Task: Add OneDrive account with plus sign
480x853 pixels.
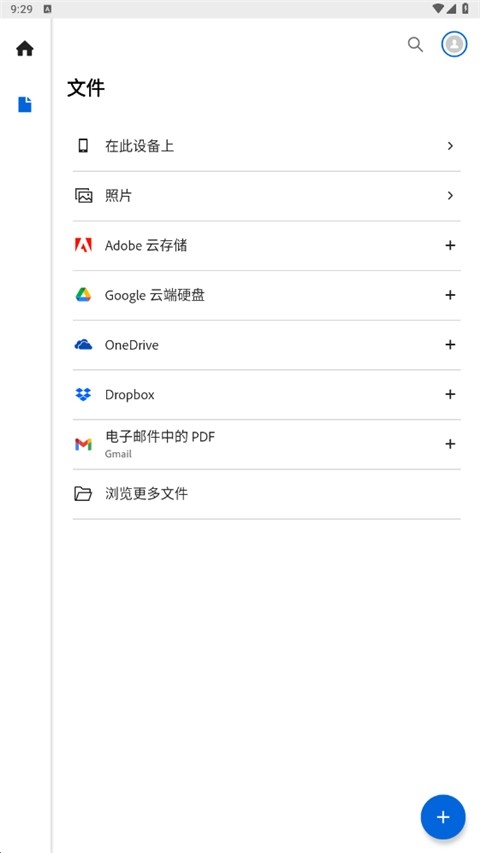Action: pyautogui.click(x=450, y=344)
